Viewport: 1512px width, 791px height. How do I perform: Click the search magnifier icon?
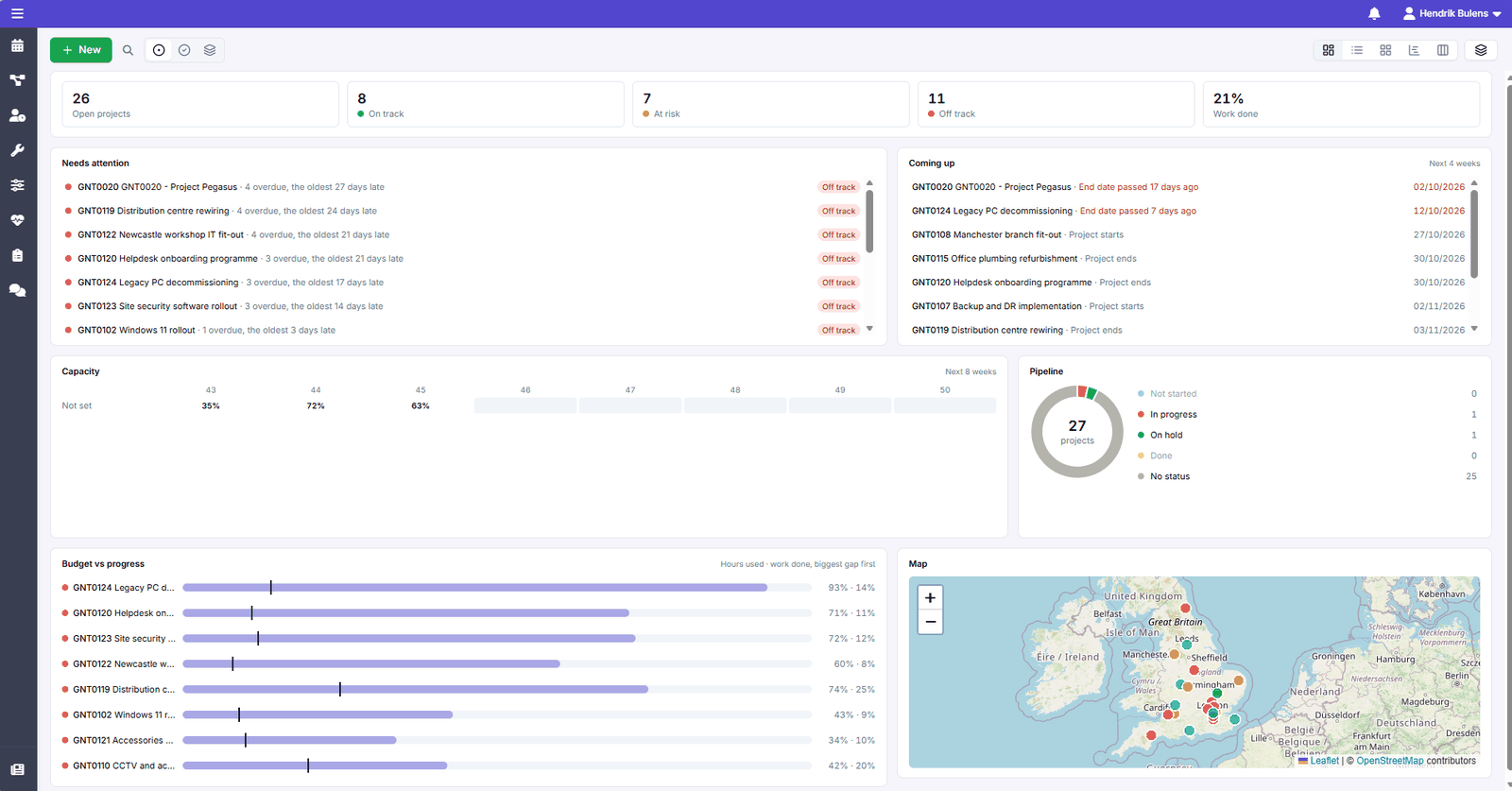click(128, 50)
